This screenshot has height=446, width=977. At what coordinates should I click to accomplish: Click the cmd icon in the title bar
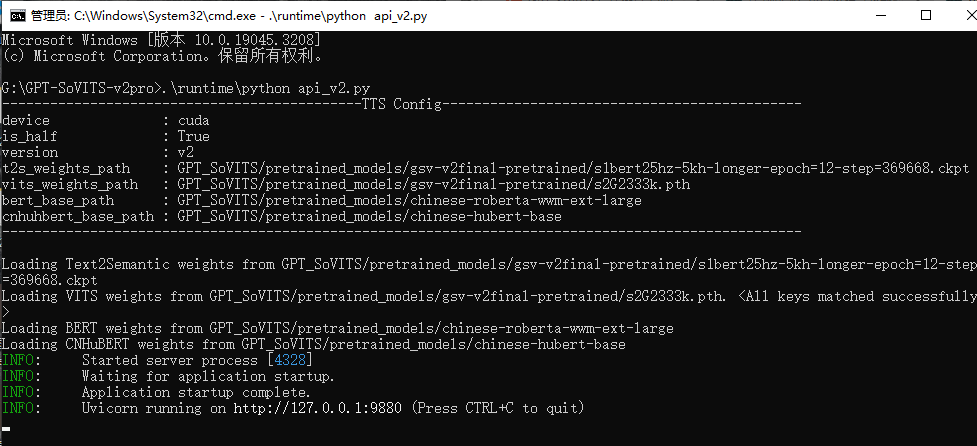[x=15, y=15]
